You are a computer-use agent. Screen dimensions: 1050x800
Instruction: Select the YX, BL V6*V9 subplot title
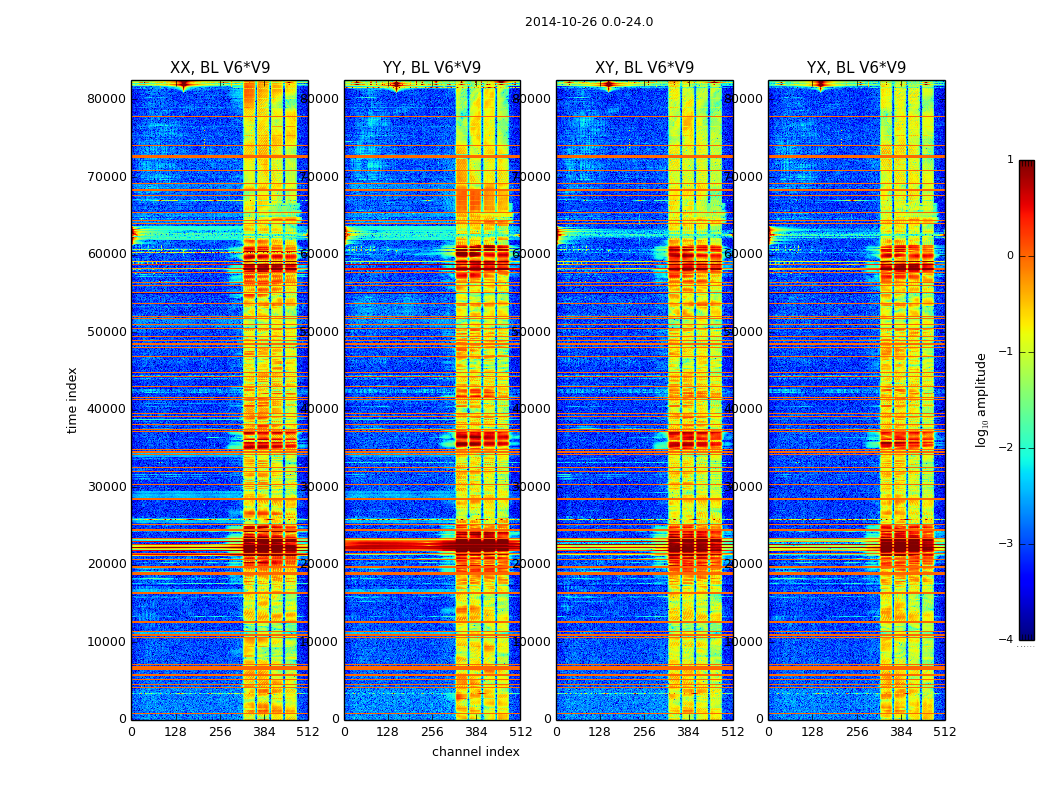856,68
